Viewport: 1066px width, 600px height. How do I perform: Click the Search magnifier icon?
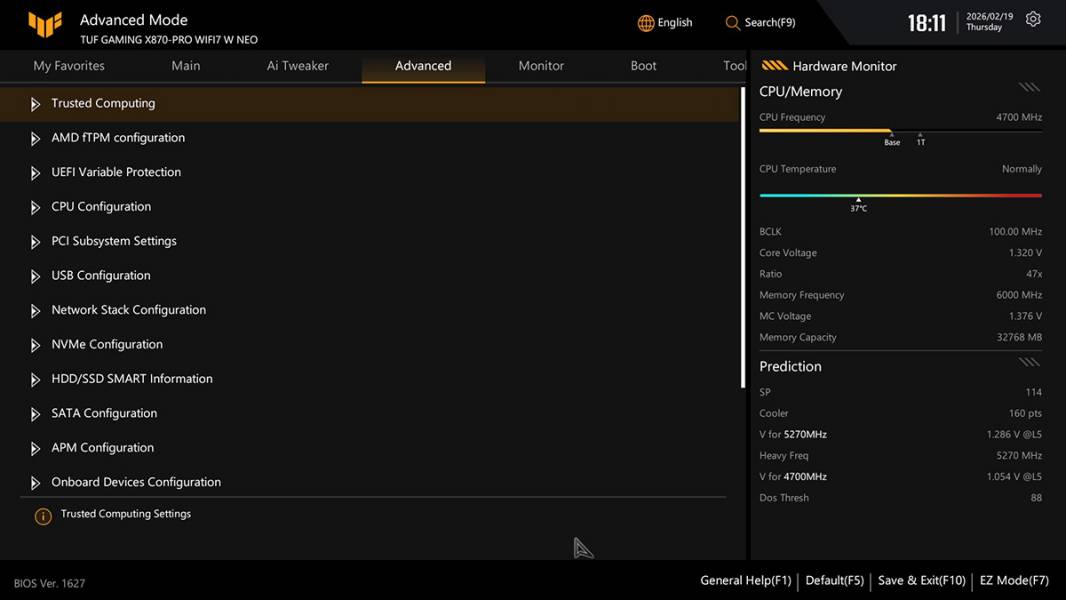733,23
